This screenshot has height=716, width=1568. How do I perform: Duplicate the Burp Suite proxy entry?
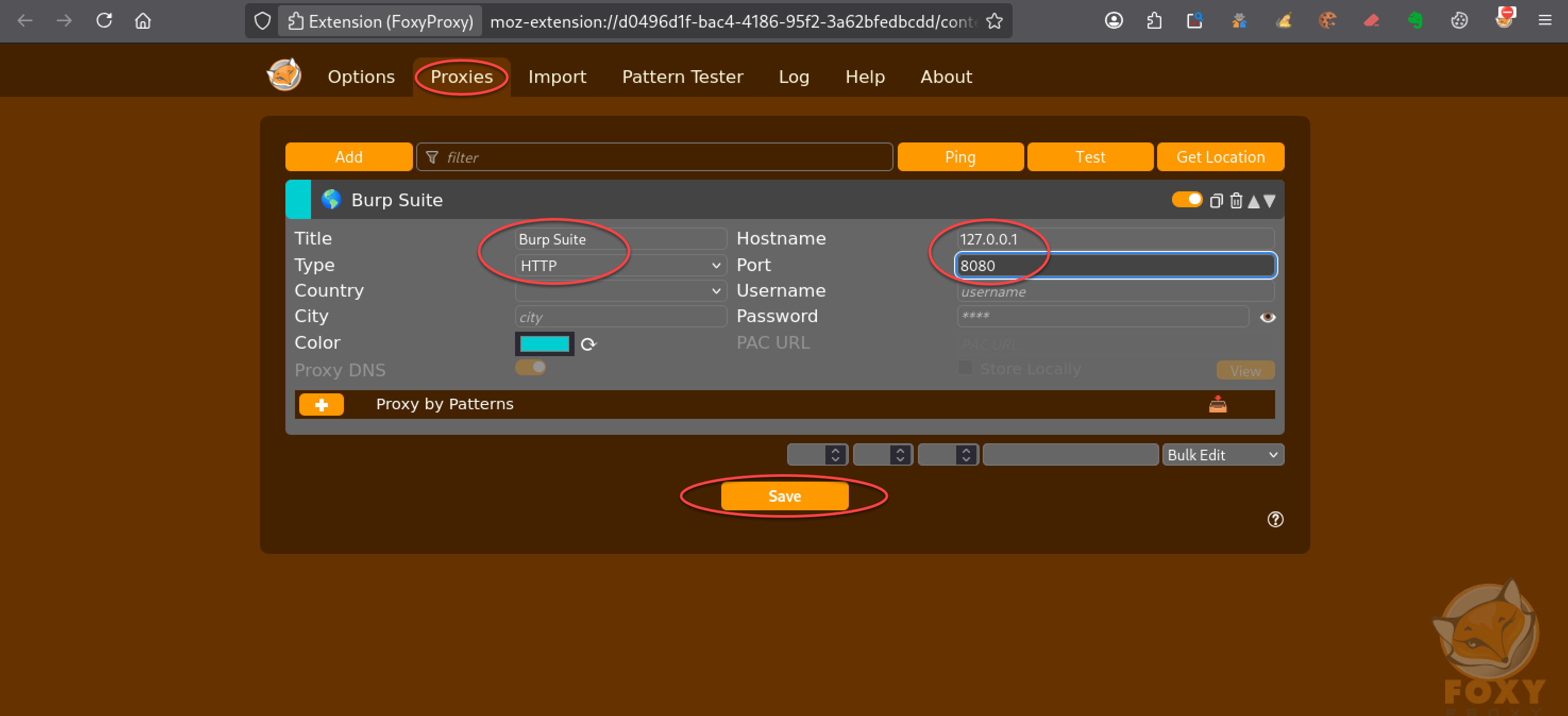click(x=1216, y=200)
